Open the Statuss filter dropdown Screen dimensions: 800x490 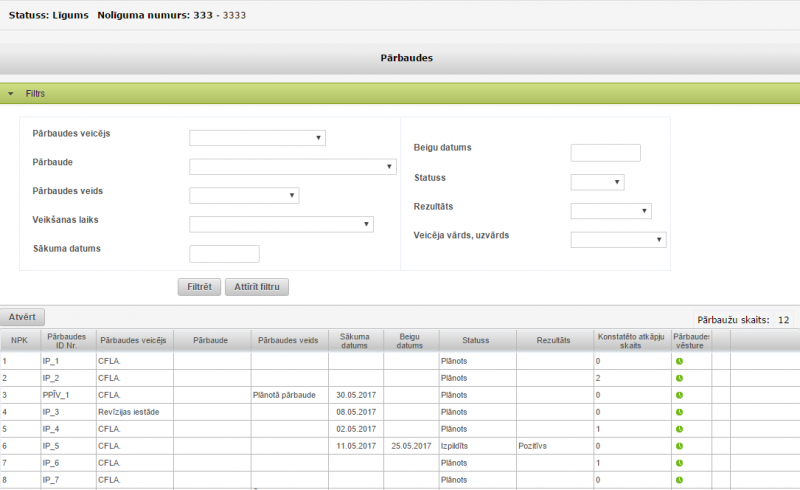point(597,182)
